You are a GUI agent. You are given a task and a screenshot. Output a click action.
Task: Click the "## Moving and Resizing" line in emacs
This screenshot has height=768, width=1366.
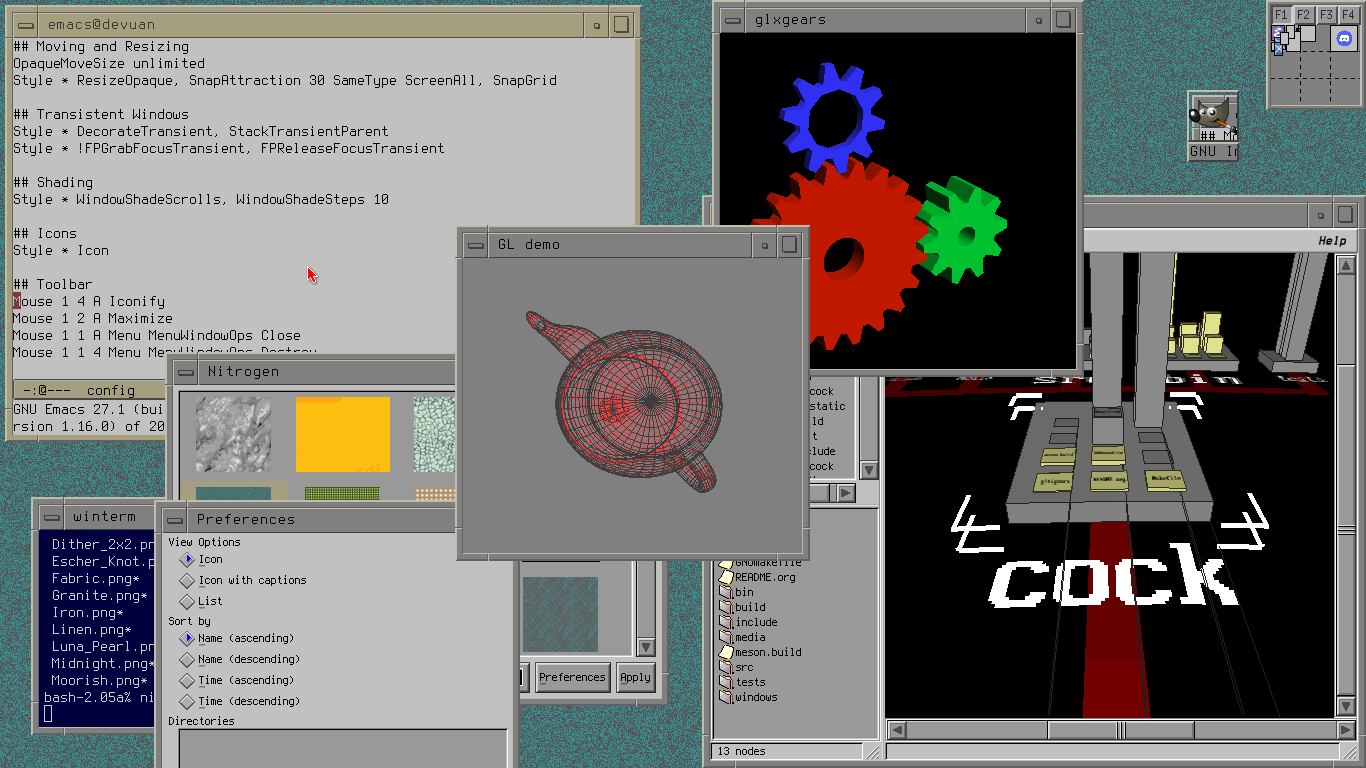click(101, 46)
